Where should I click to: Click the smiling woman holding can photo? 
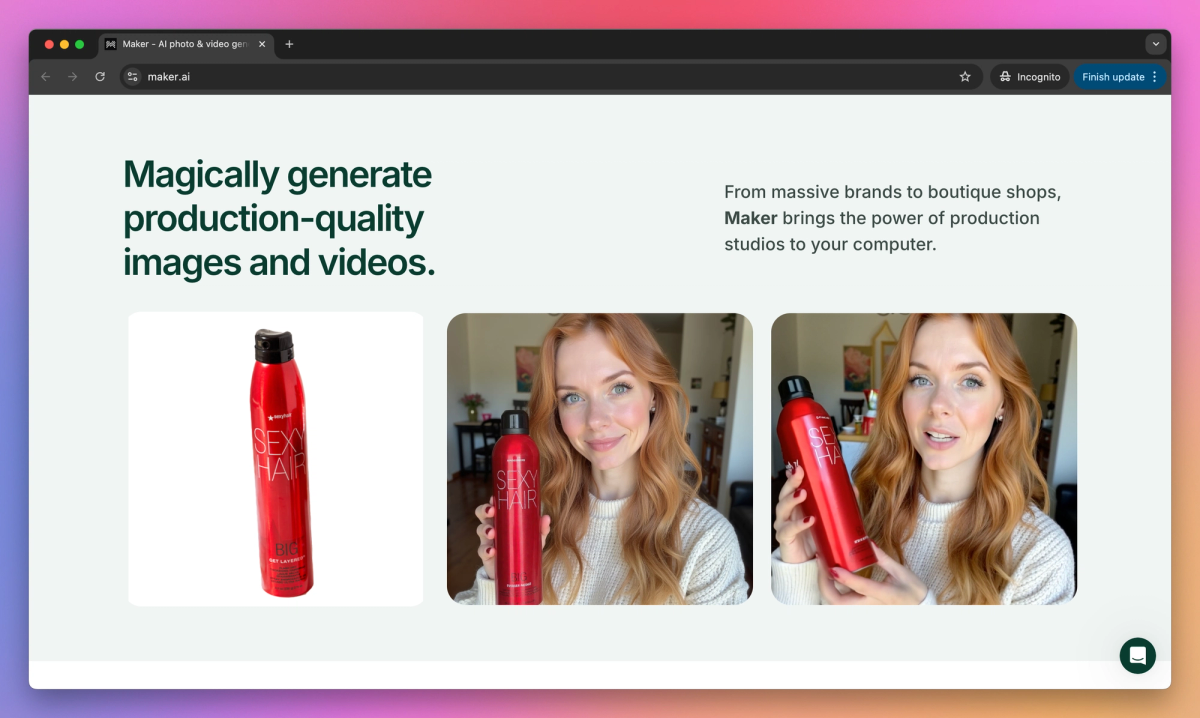coord(600,459)
